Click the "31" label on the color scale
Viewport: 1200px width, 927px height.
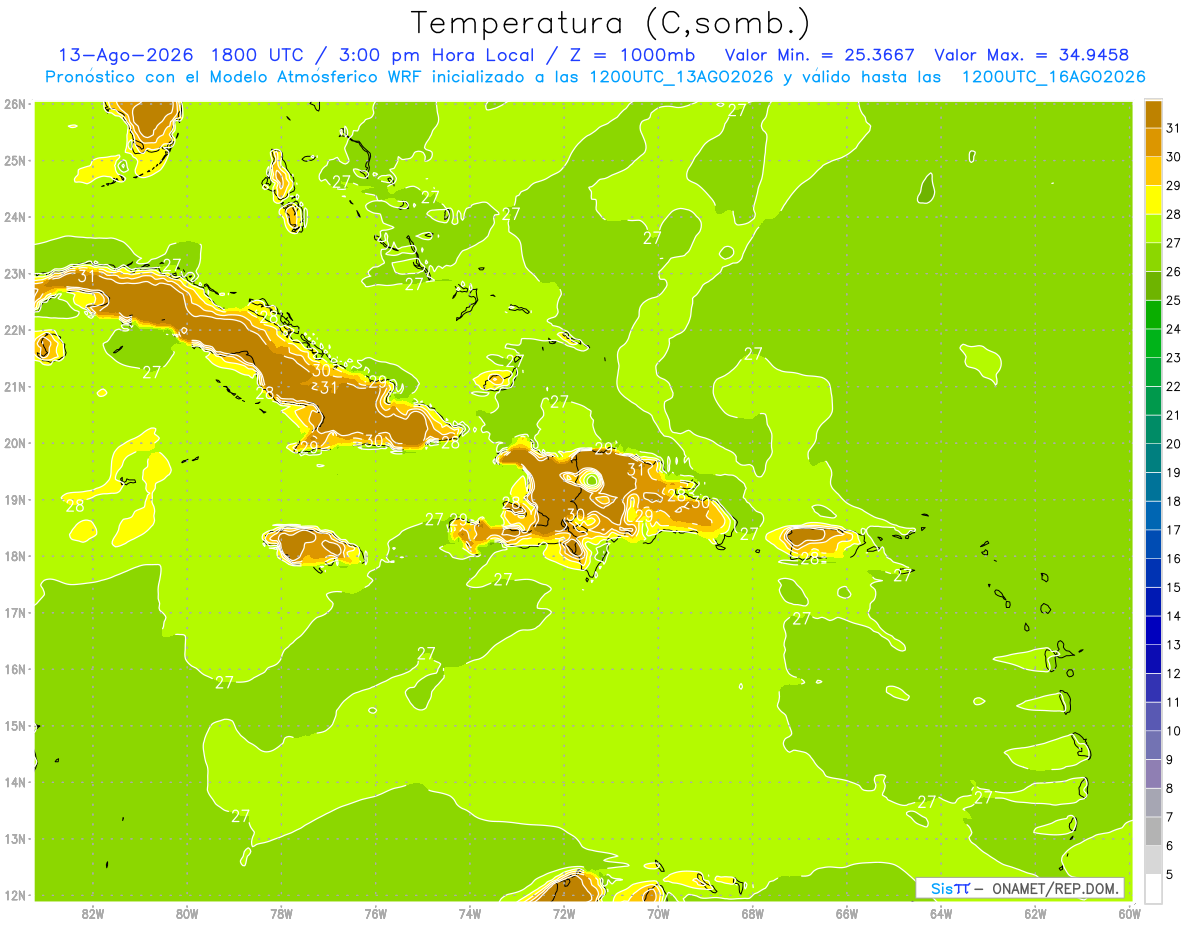coord(1174,128)
